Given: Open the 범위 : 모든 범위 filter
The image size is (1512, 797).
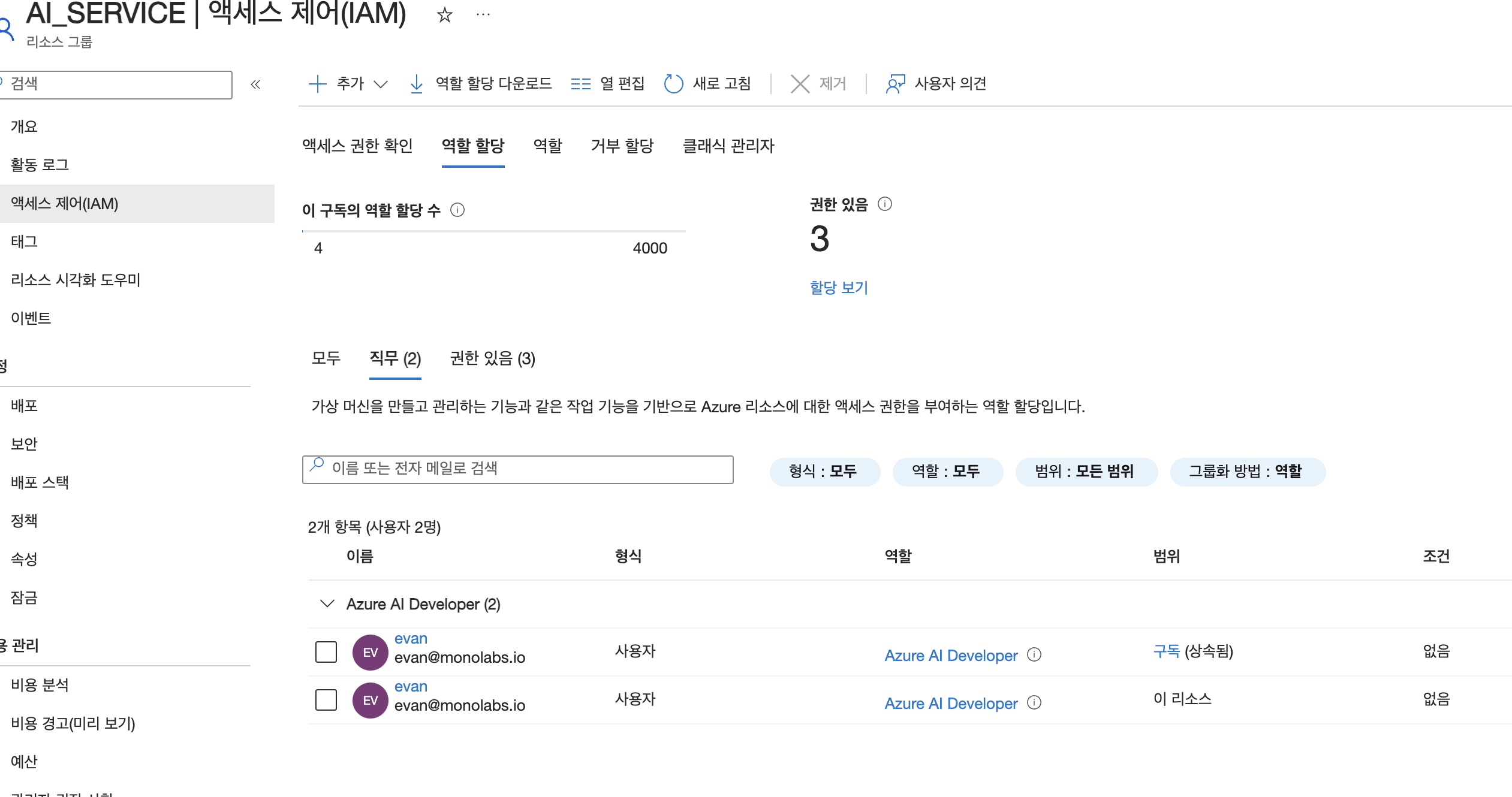Looking at the screenshot, I should (x=1085, y=472).
